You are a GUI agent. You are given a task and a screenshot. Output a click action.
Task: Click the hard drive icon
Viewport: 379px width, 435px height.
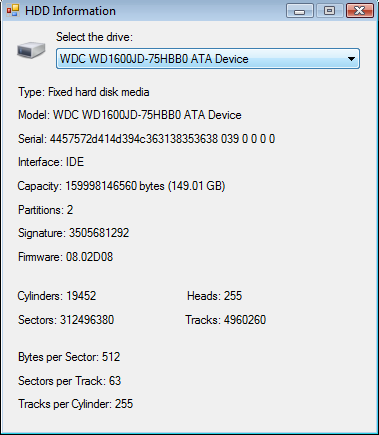31,50
